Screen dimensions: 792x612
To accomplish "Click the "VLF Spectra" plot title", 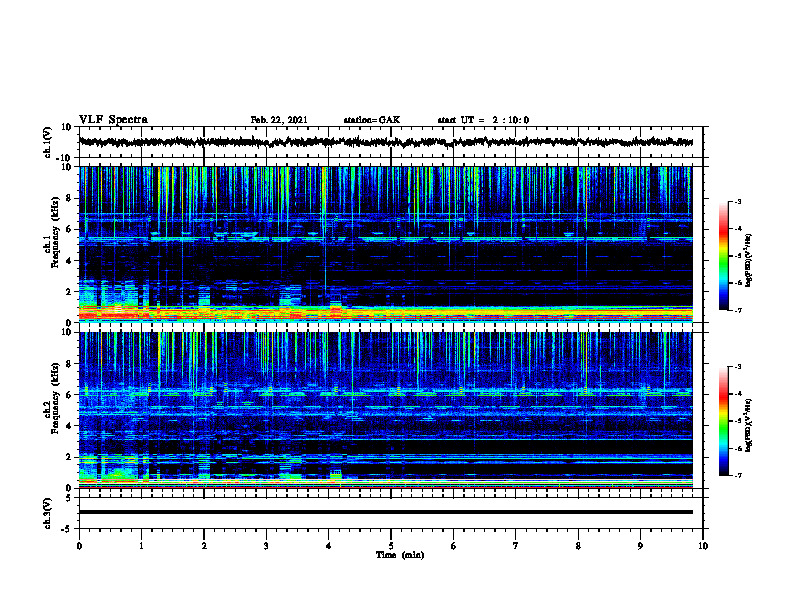I will tap(113, 120).
